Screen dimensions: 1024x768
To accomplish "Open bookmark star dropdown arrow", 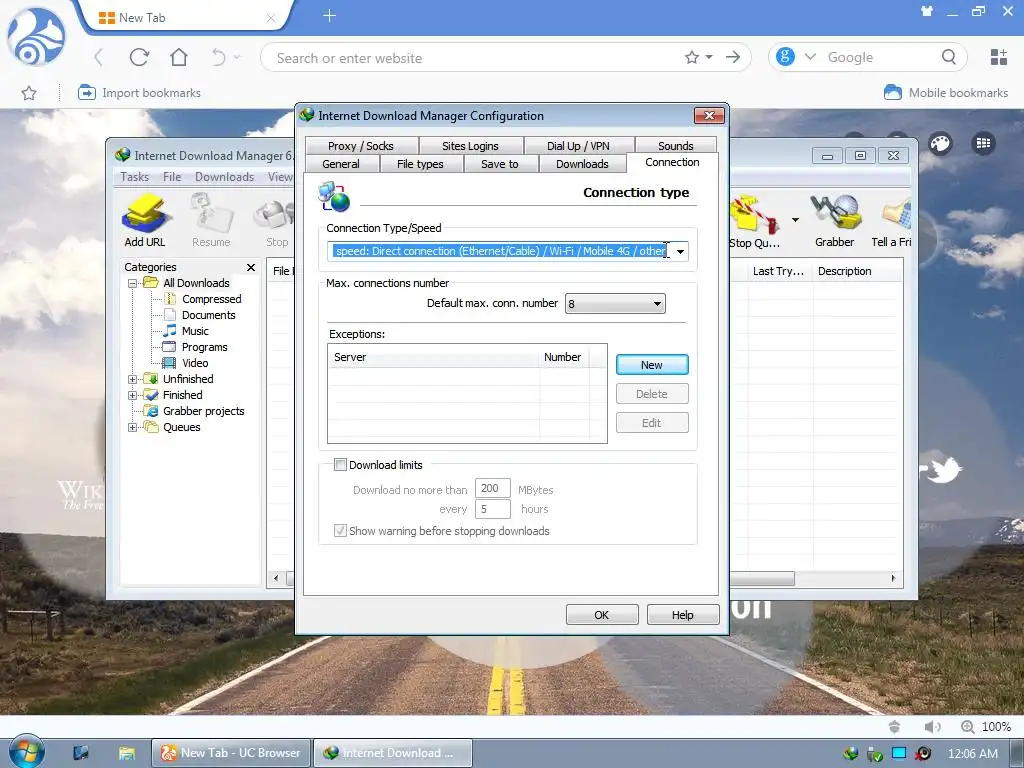I will [x=709, y=57].
